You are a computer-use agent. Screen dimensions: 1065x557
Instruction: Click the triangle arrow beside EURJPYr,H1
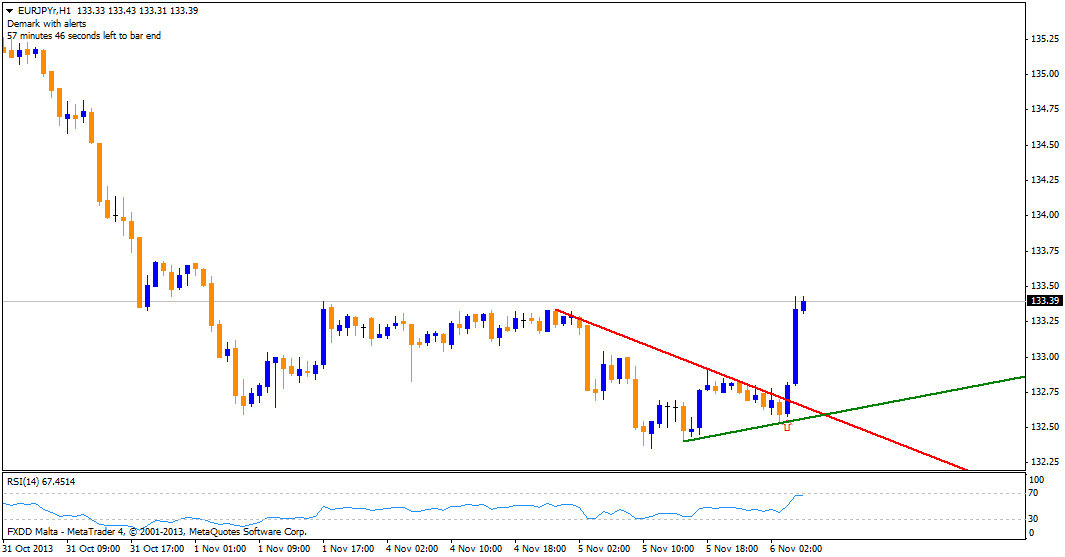(10, 10)
